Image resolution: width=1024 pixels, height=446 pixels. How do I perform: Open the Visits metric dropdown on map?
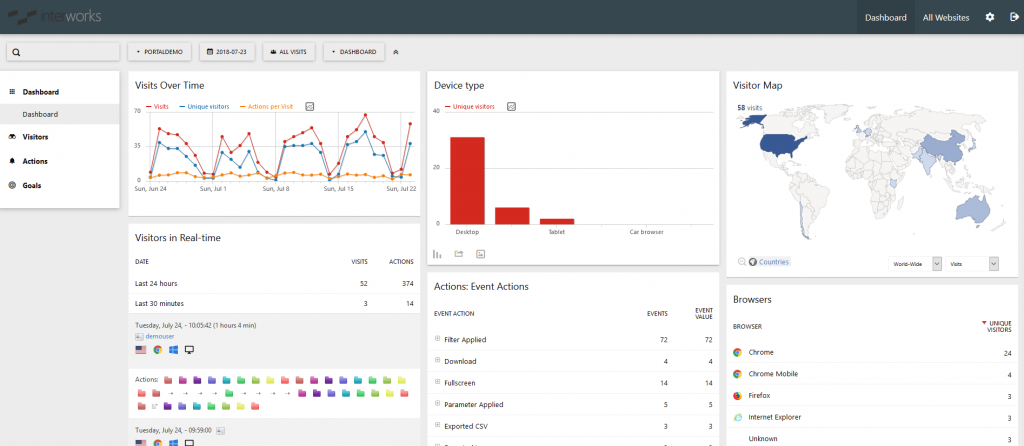tap(972, 263)
